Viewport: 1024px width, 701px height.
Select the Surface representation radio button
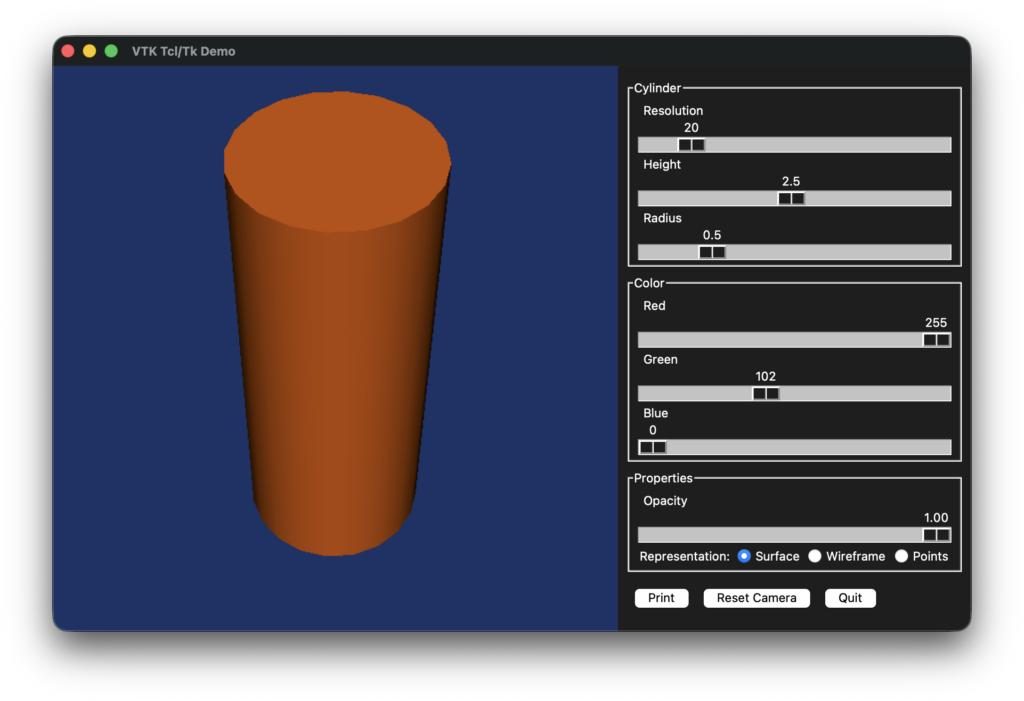[x=744, y=556]
